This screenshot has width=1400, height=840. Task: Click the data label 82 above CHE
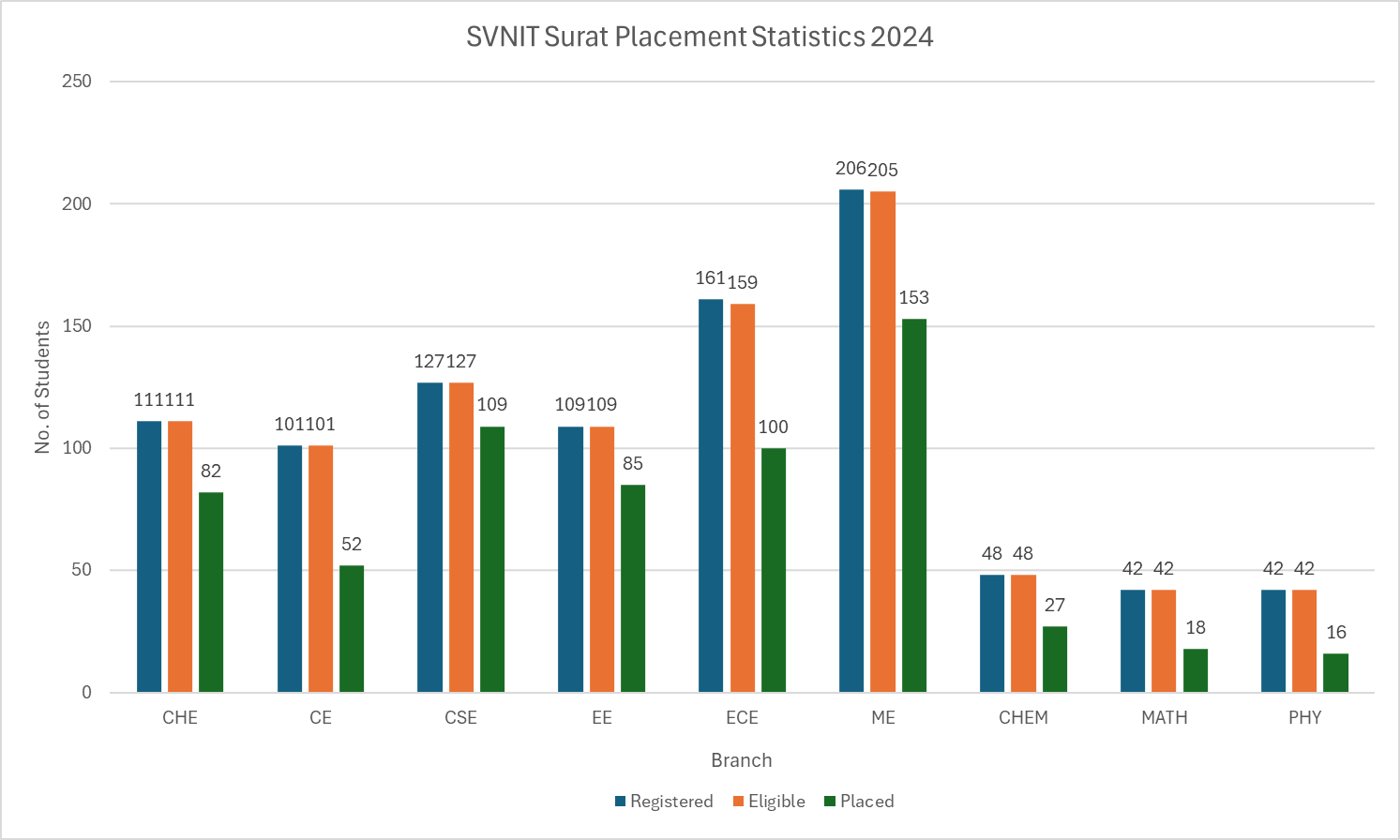point(211,472)
